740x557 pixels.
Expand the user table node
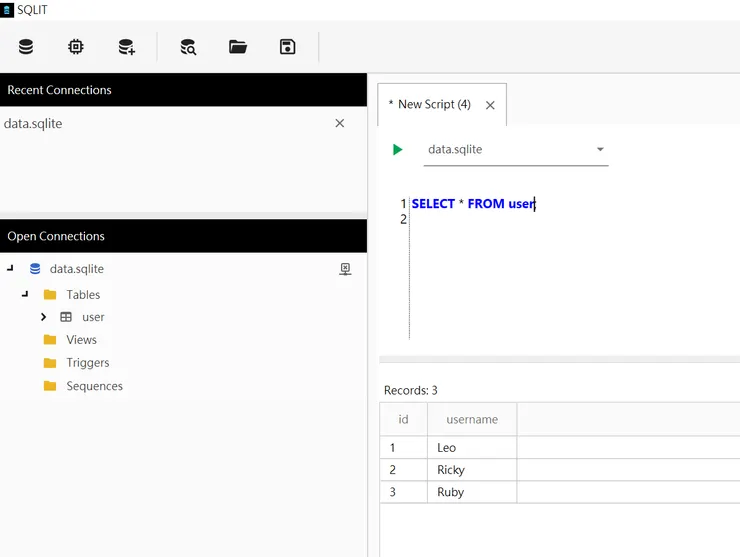(x=43, y=317)
